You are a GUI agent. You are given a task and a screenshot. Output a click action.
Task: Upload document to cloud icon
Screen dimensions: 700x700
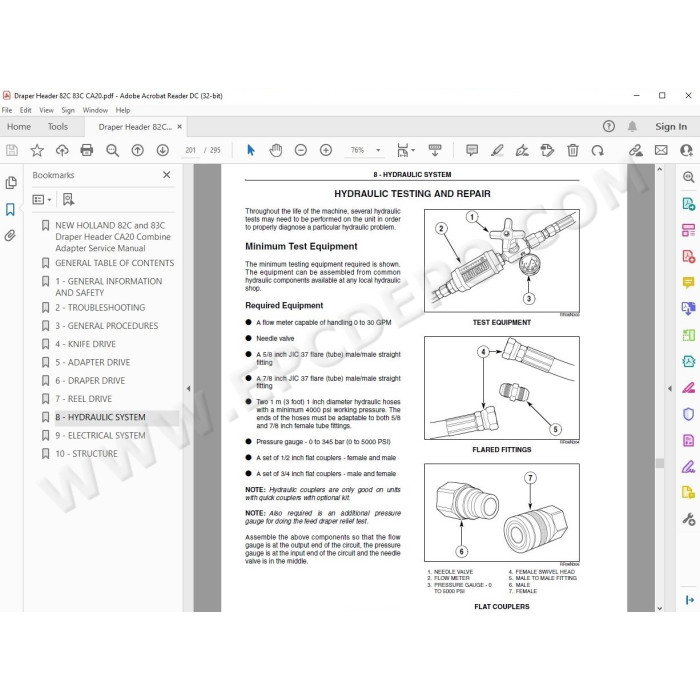[62, 150]
